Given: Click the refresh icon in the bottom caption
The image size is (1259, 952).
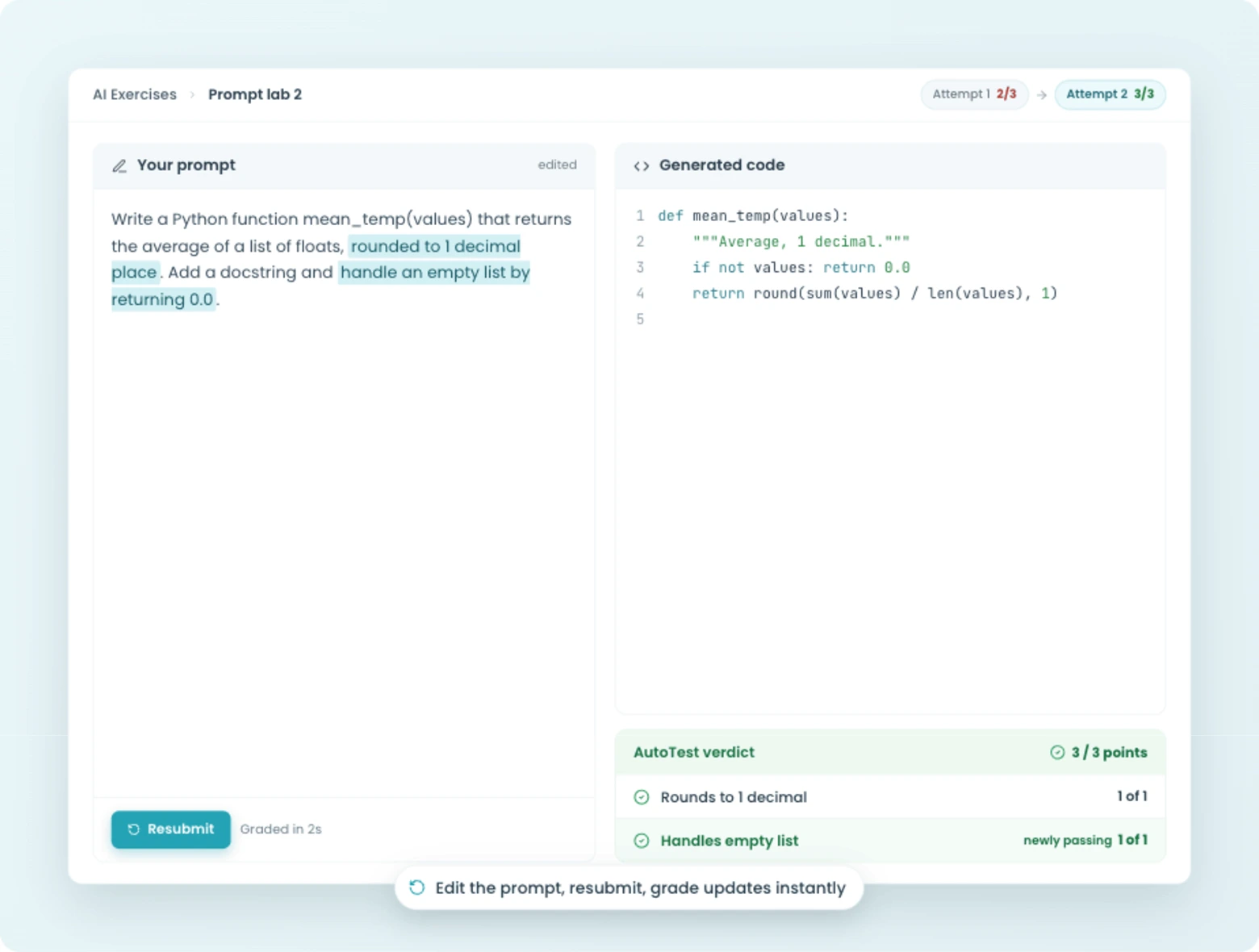Looking at the screenshot, I should pyautogui.click(x=417, y=887).
